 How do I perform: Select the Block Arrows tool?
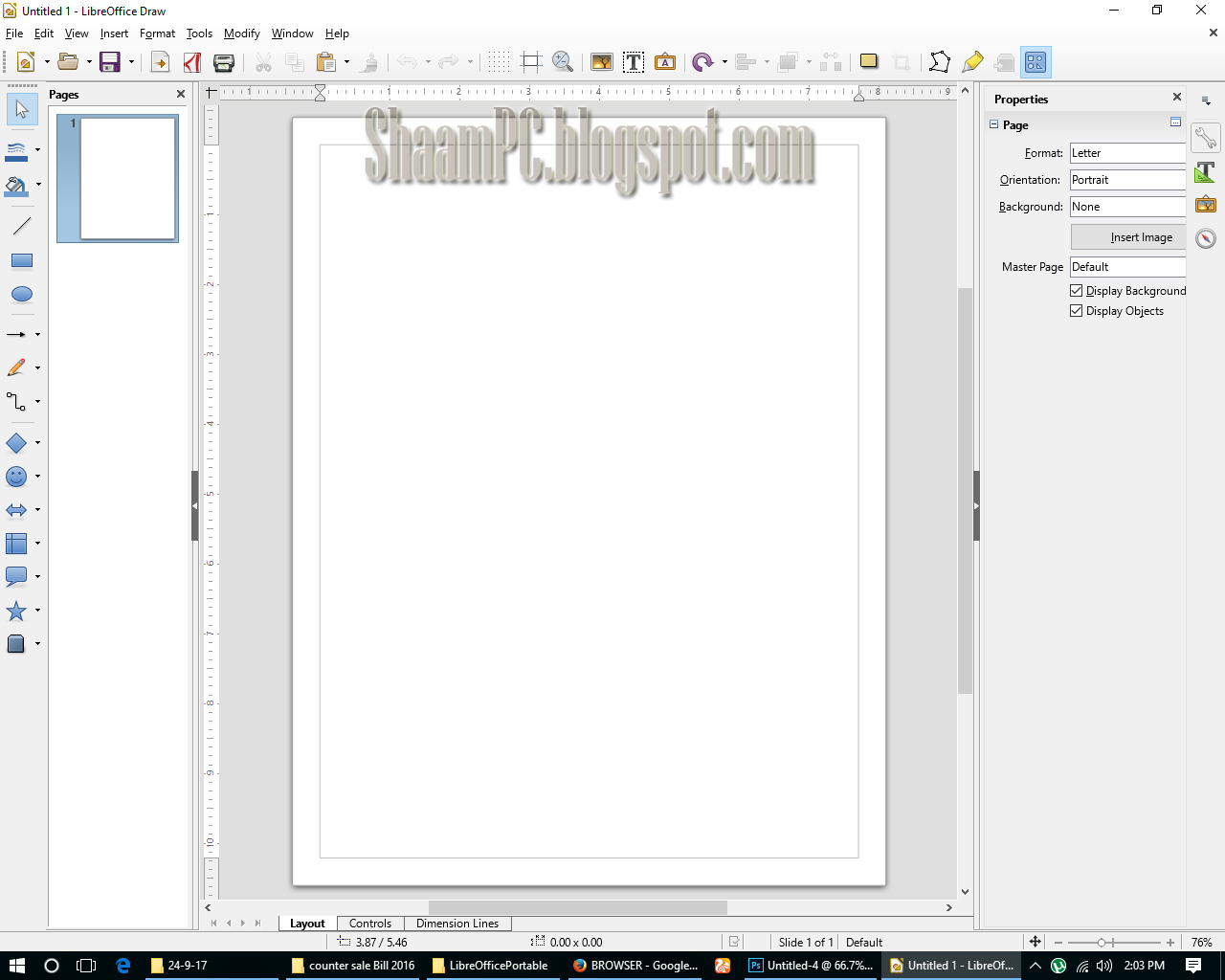pyautogui.click(x=16, y=510)
